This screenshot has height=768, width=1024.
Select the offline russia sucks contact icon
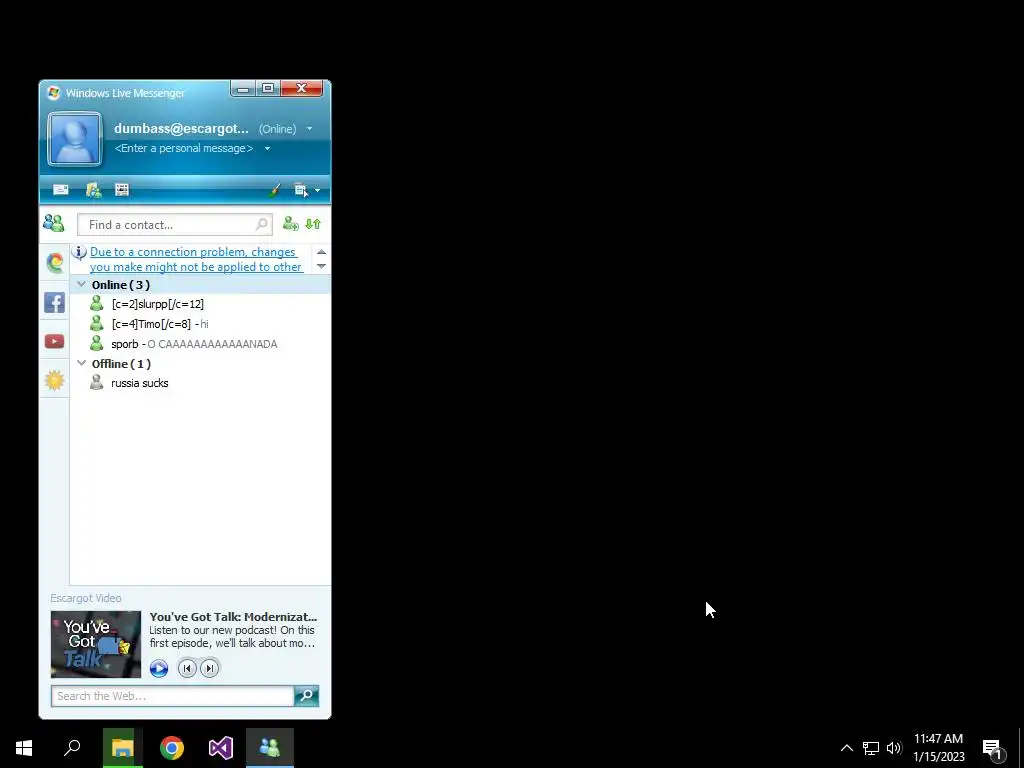pos(97,383)
